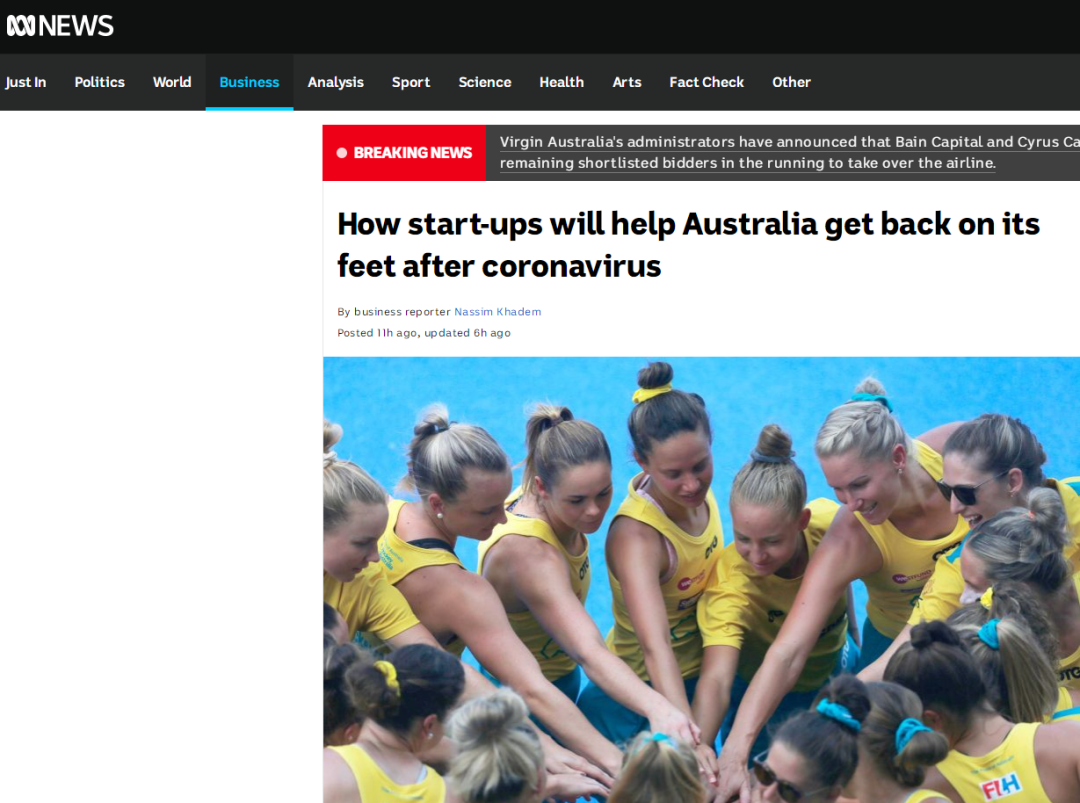Open the Sport section
Image resolution: width=1080 pixels, height=803 pixels.
pos(411,82)
